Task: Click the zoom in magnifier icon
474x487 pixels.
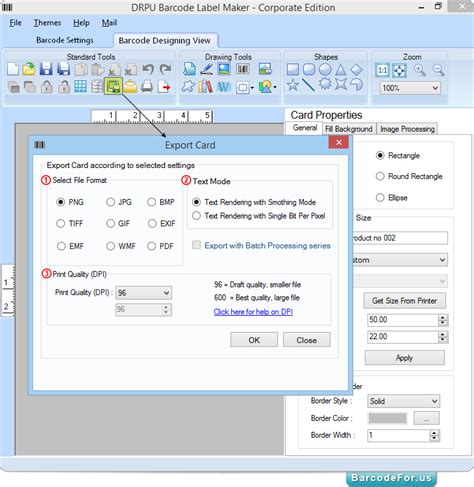Action: click(419, 70)
